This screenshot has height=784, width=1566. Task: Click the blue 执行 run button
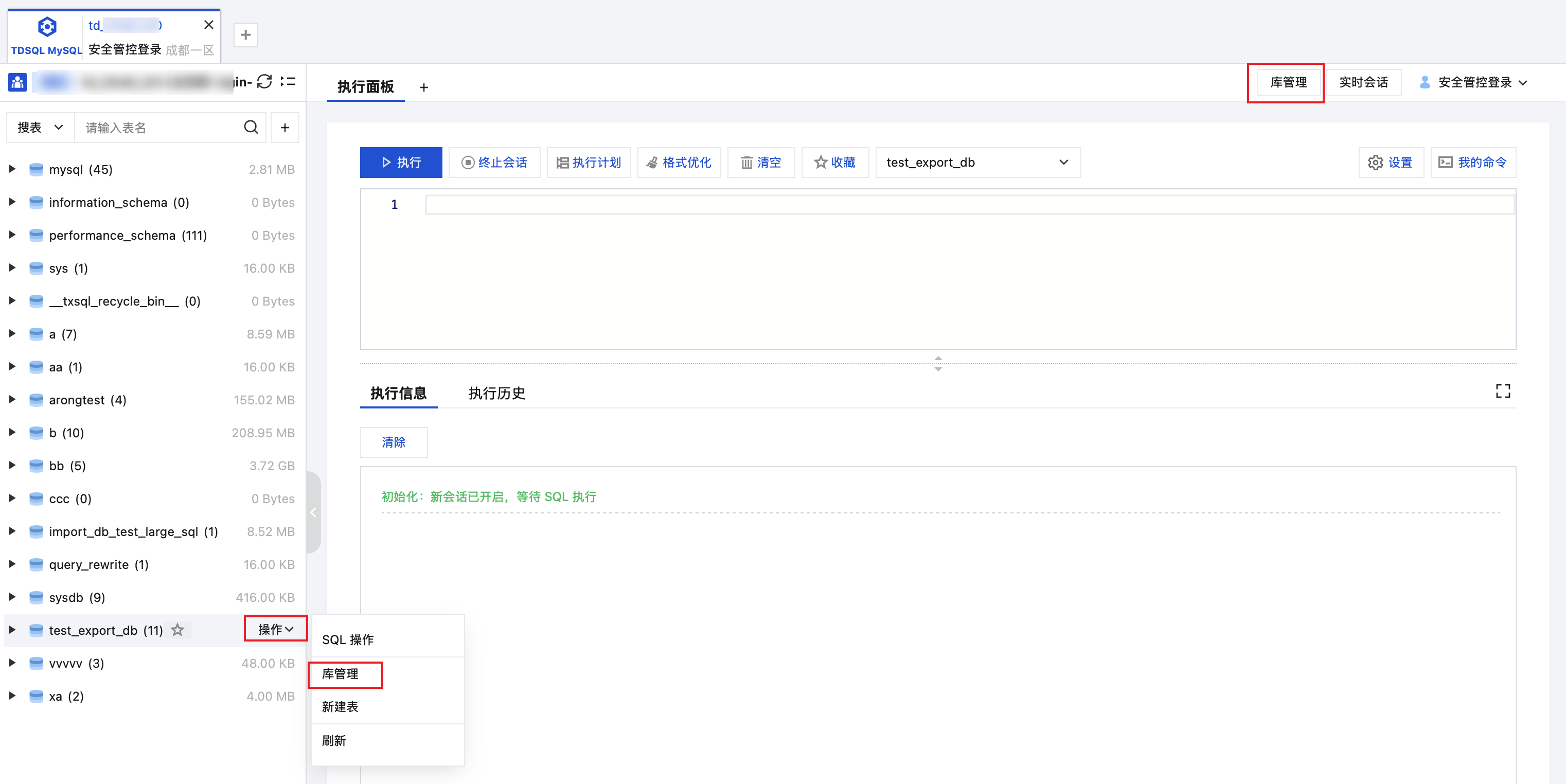(401, 163)
